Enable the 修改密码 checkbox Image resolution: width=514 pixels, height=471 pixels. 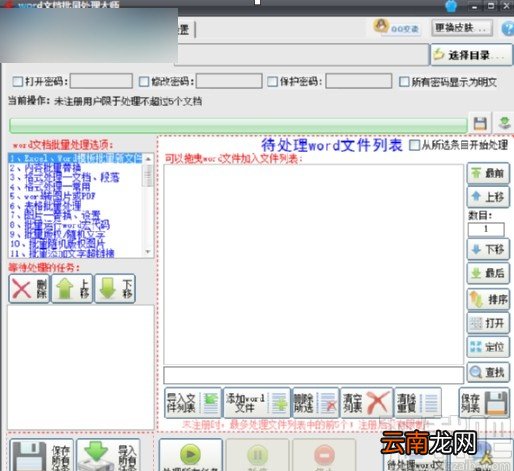pos(144,82)
